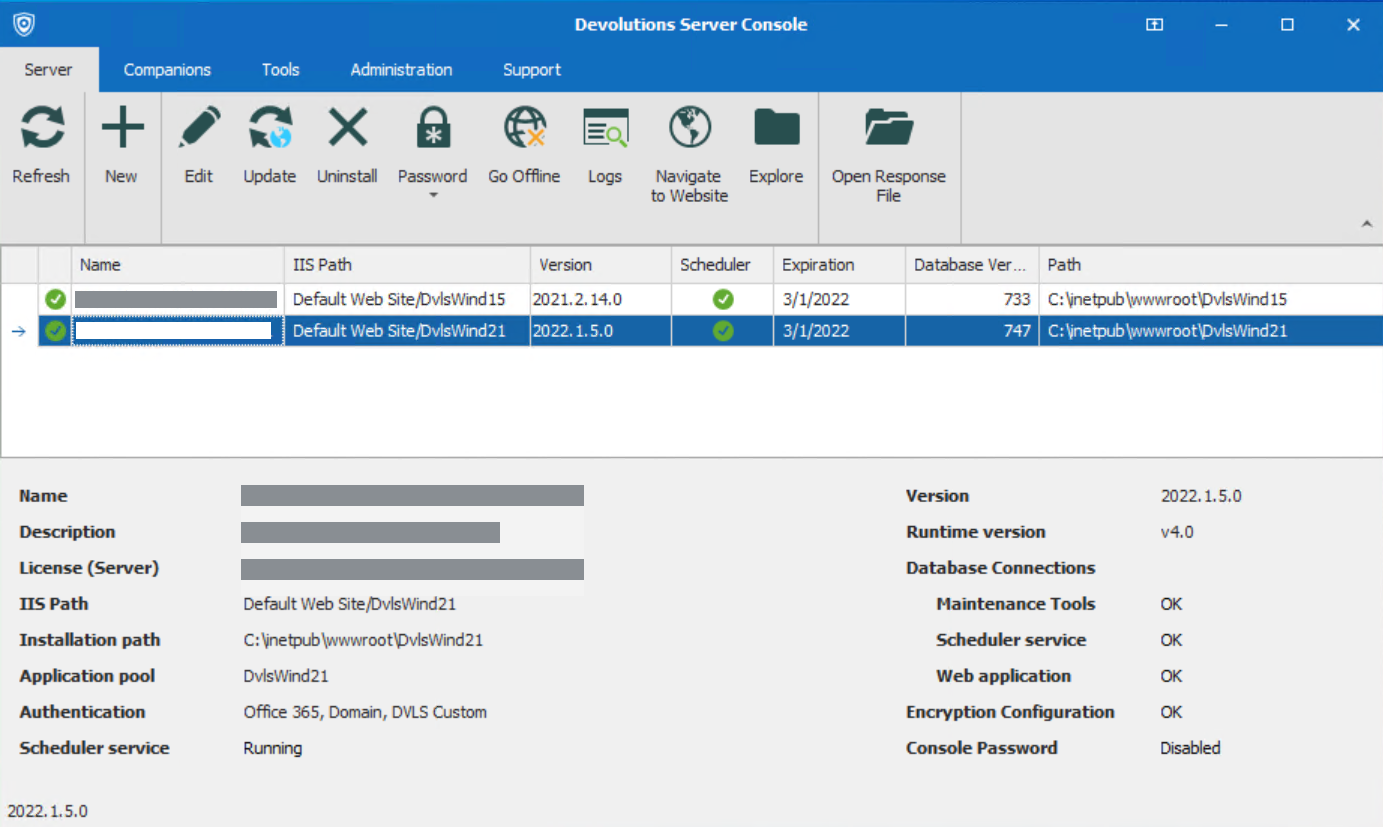
Task: Open the Support tab
Action: [531, 70]
